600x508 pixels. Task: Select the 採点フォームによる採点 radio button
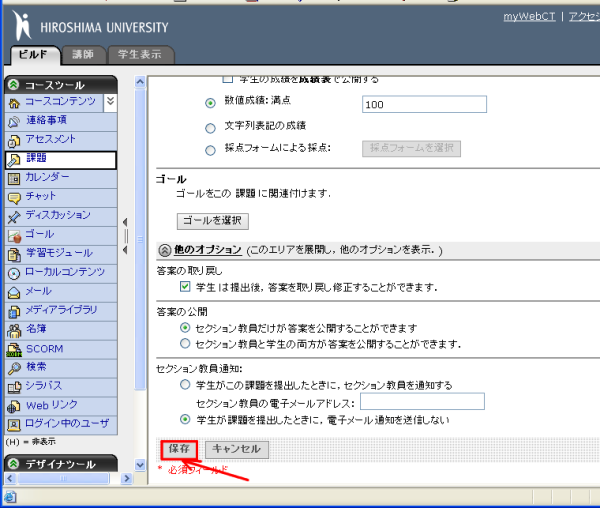click(210, 150)
